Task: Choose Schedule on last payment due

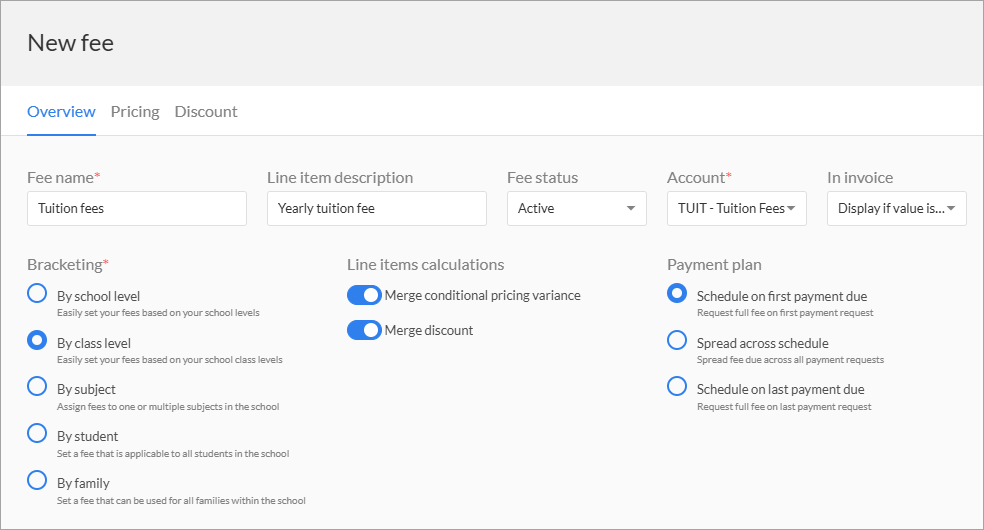Action: (x=676, y=386)
